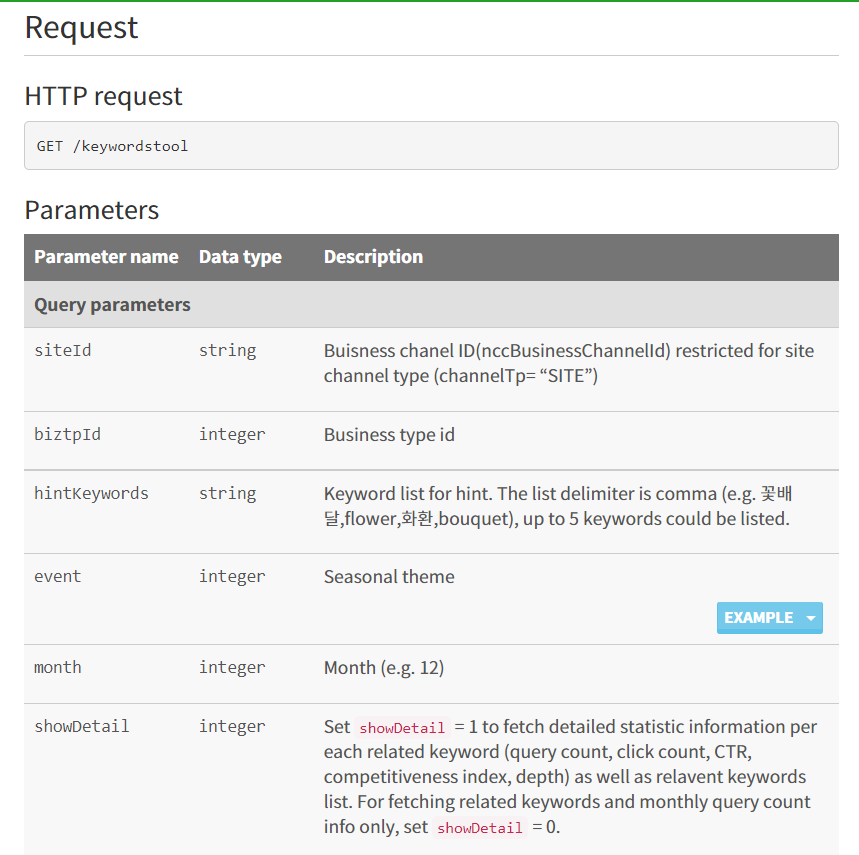859x855 pixels.
Task: Click integer data type in event row
Action: (x=232, y=577)
